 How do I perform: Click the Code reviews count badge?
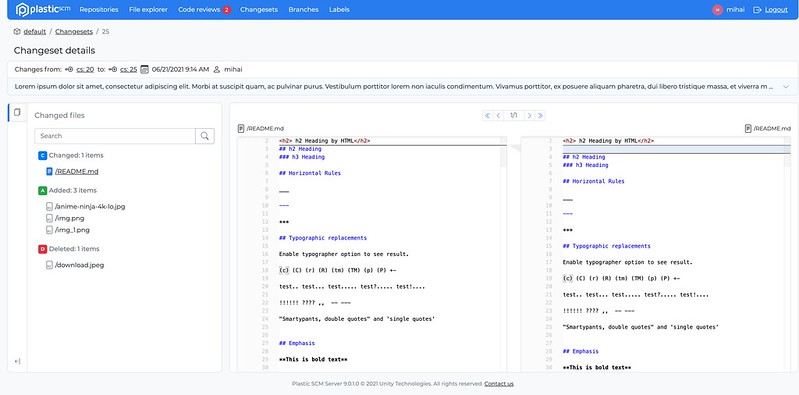click(226, 10)
